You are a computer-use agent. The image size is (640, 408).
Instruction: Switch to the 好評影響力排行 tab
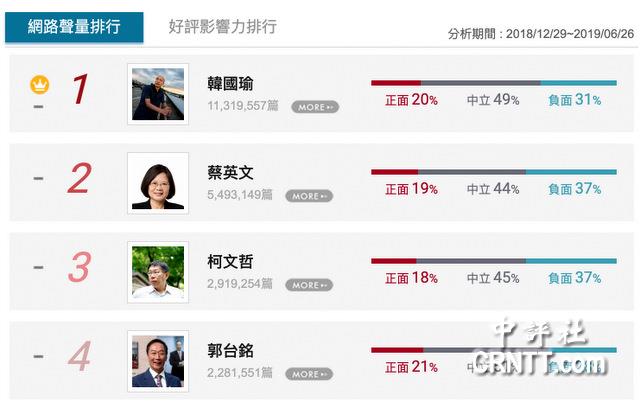click(223, 27)
